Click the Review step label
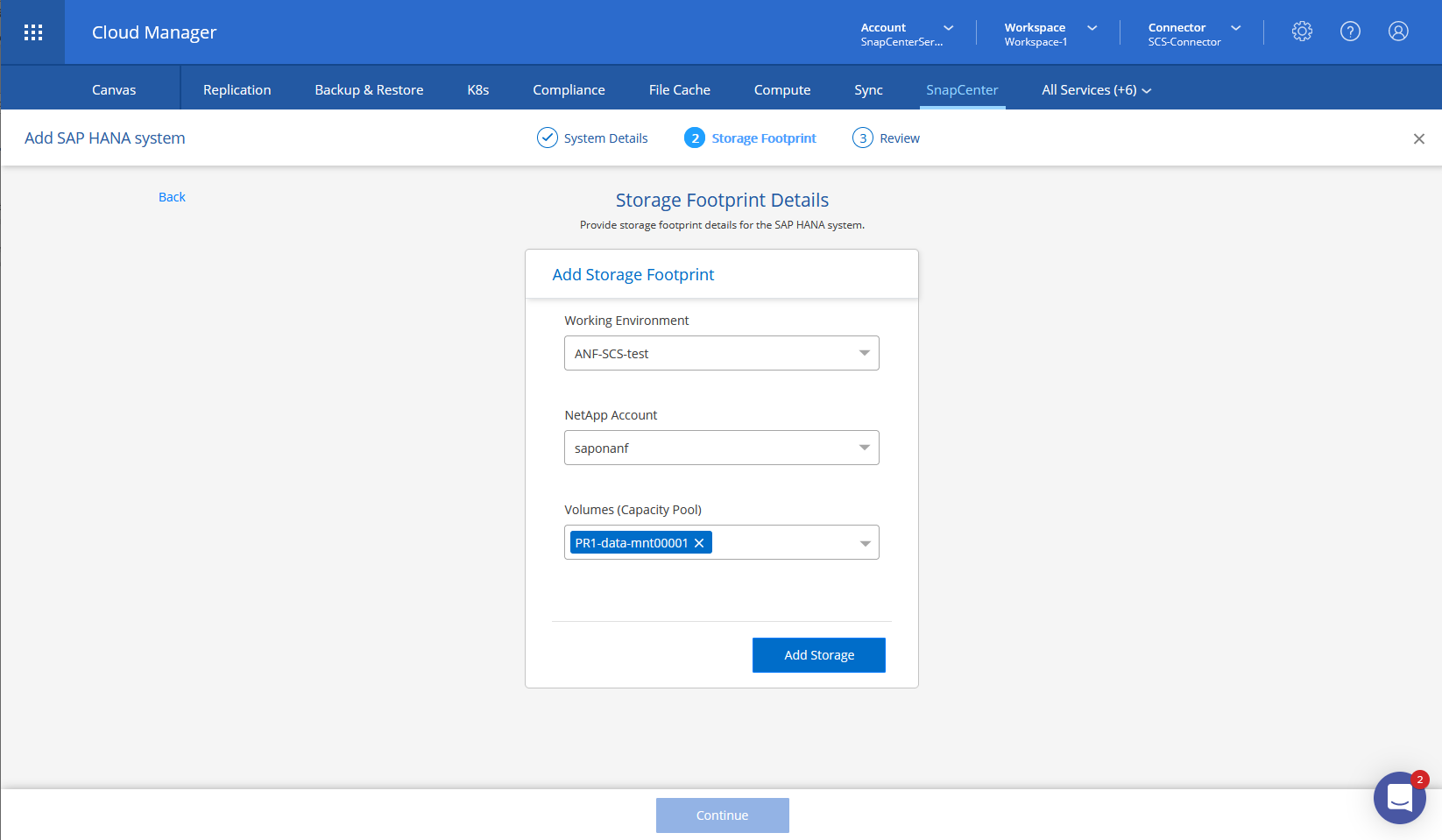The image size is (1442, 840). [x=900, y=138]
